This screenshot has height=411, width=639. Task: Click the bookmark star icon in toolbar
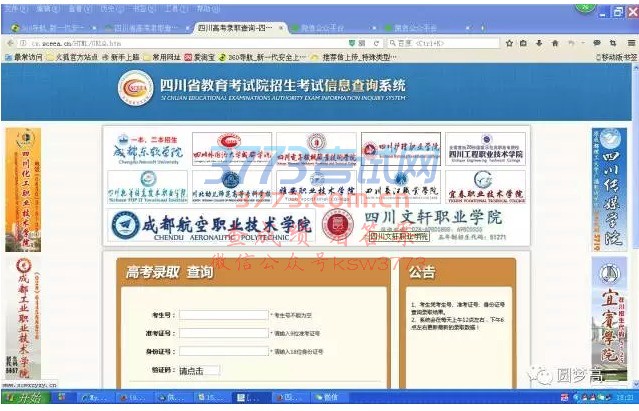click(509, 44)
